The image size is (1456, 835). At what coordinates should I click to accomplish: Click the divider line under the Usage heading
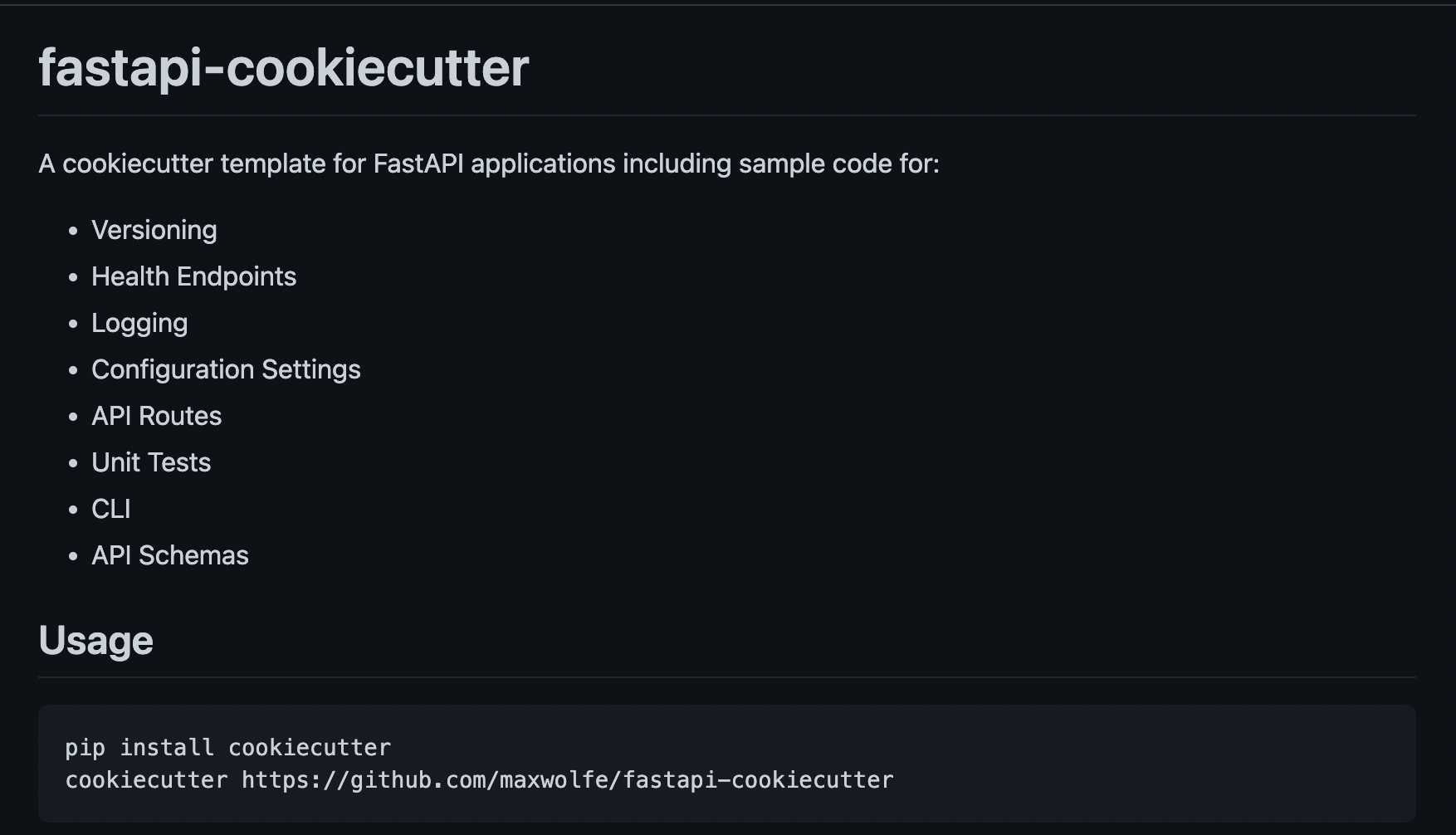[x=727, y=677]
